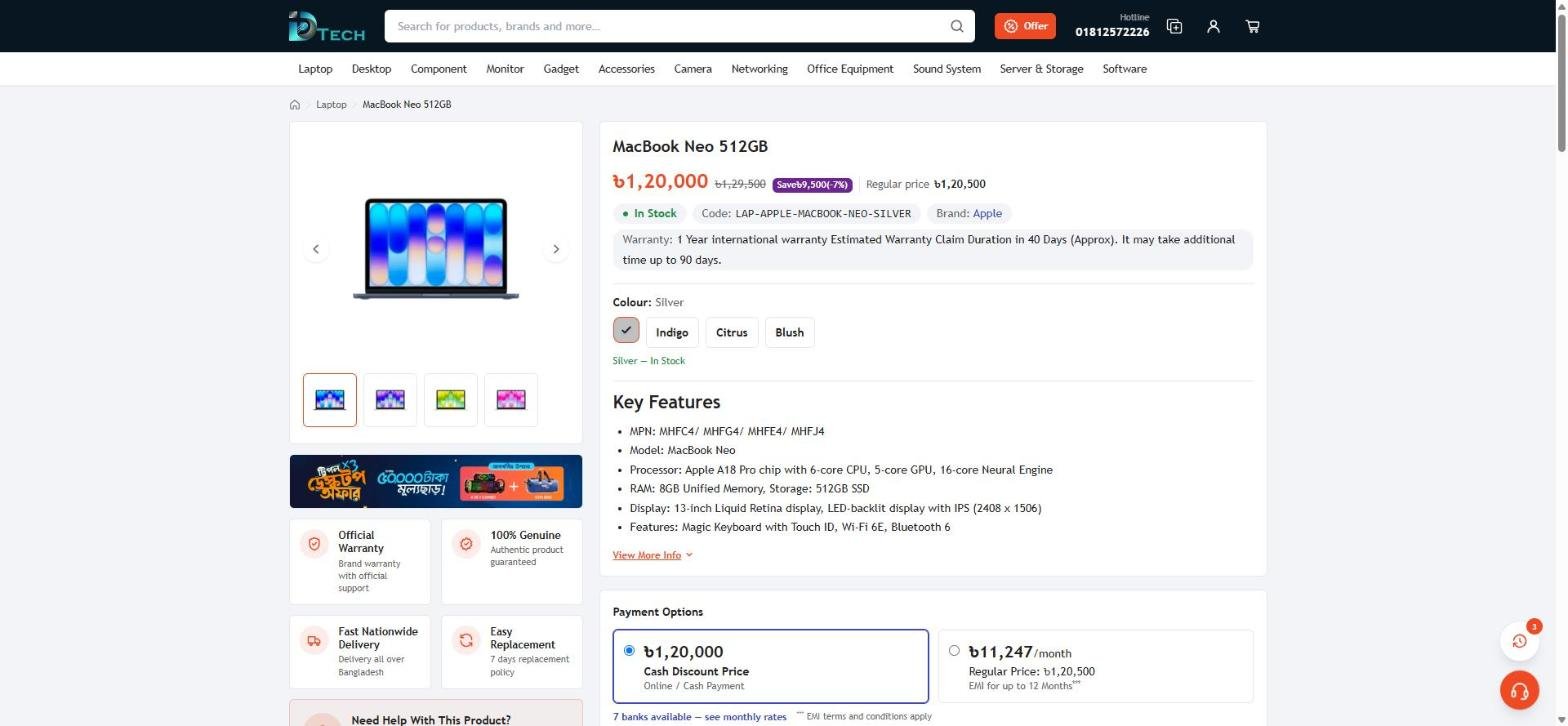Expand View More Info
Image resolution: width=1568 pixels, height=726 pixels.
(653, 555)
